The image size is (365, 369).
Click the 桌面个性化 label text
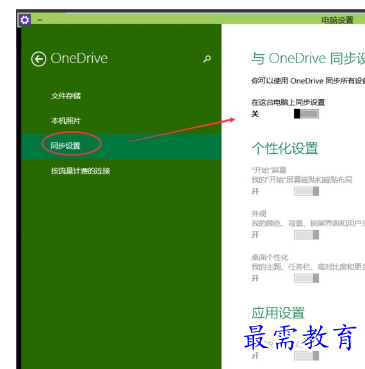[270, 257]
